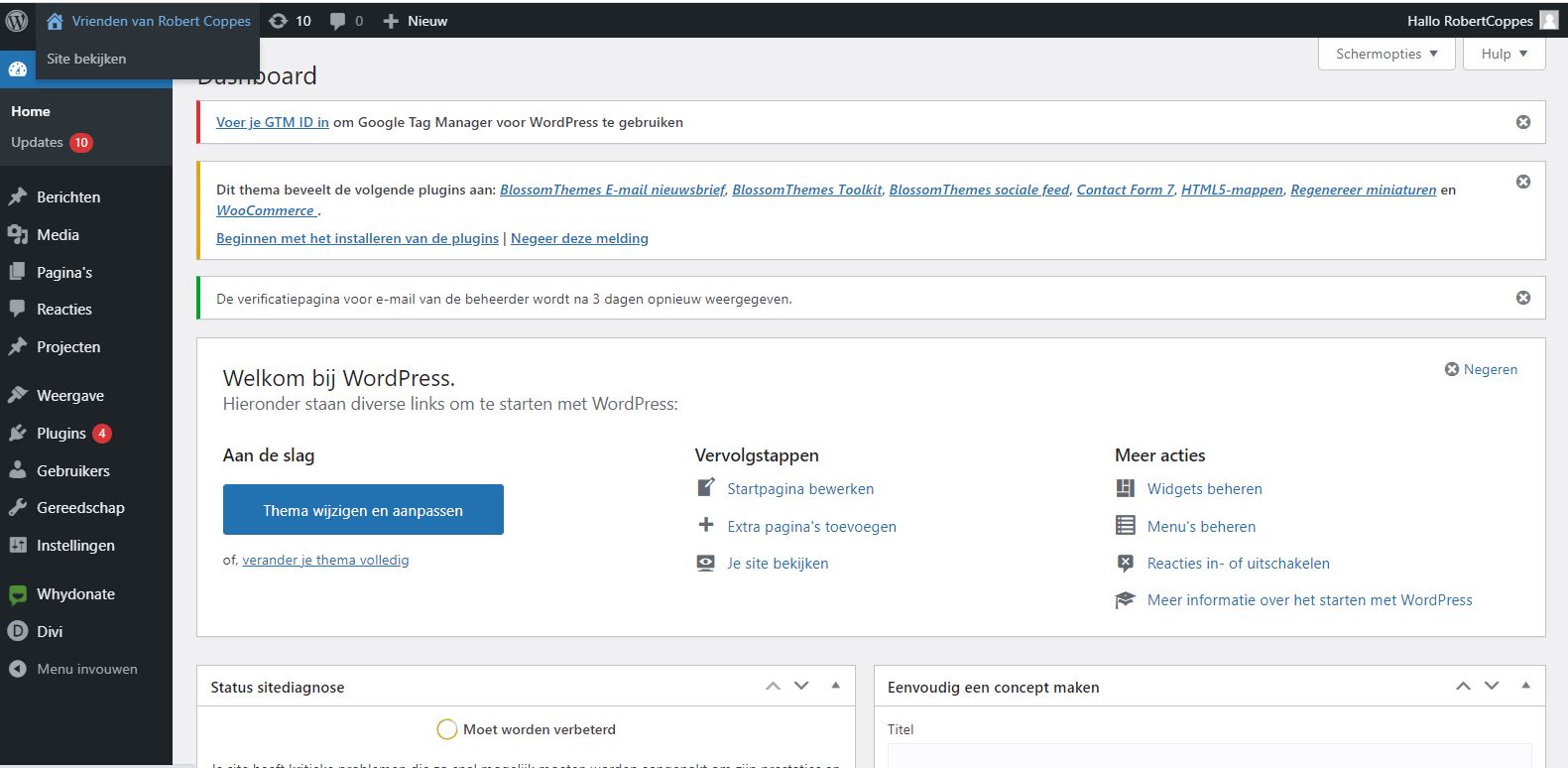
Task: Click the Whydonate green icon
Action: coord(17,594)
